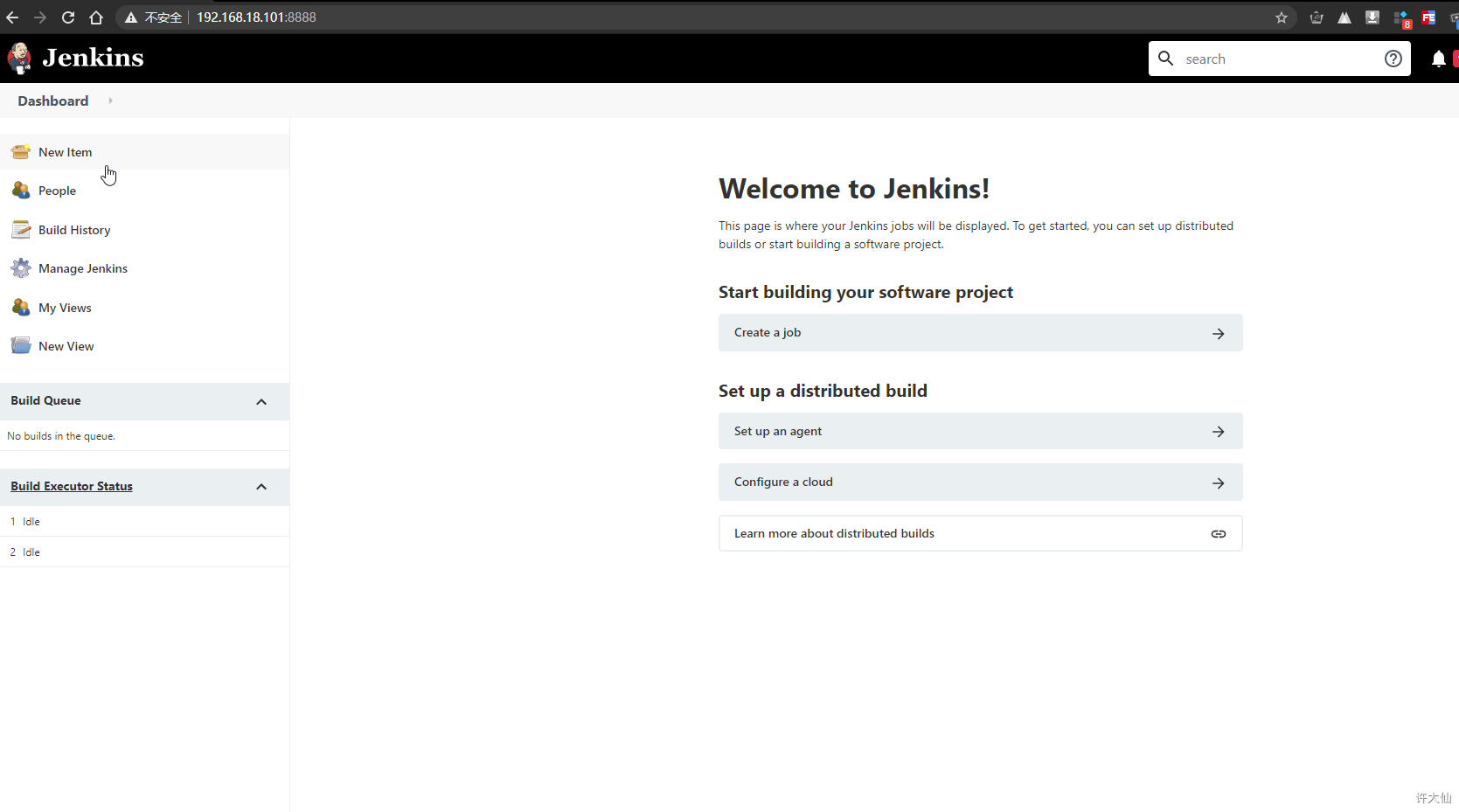Click Set up an agent
Viewport: 1459px width, 812px height.
click(980, 431)
